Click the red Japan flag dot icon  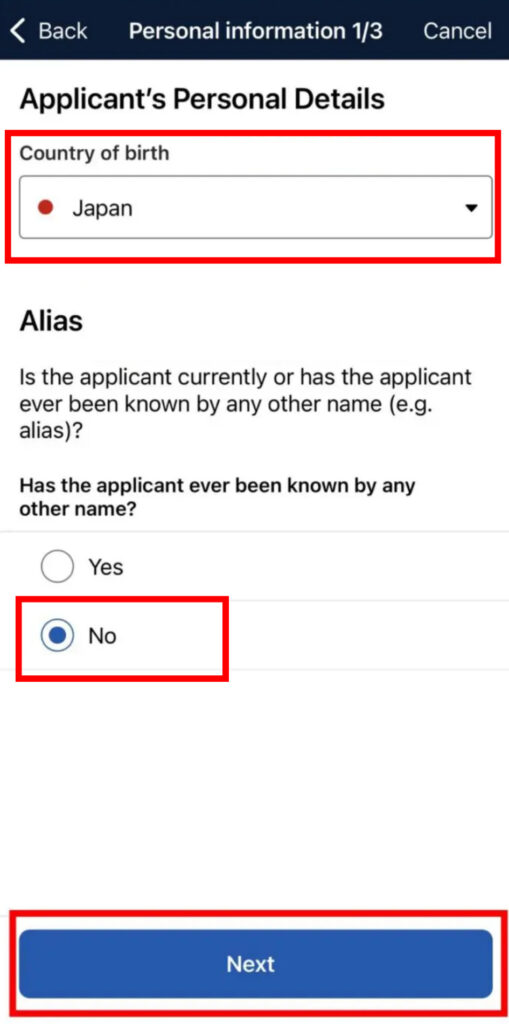coord(45,208)
